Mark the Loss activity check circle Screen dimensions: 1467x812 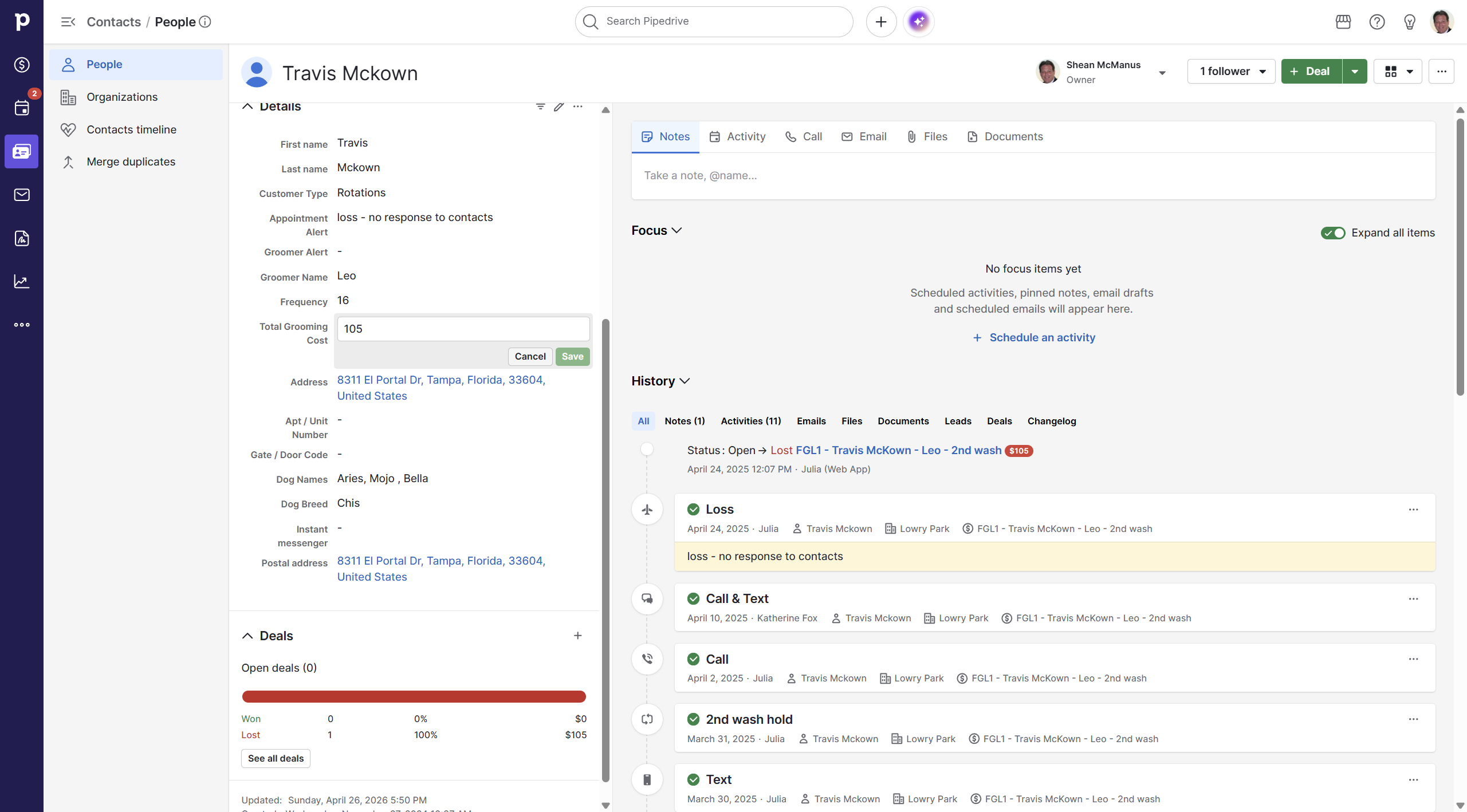(693, 509)
